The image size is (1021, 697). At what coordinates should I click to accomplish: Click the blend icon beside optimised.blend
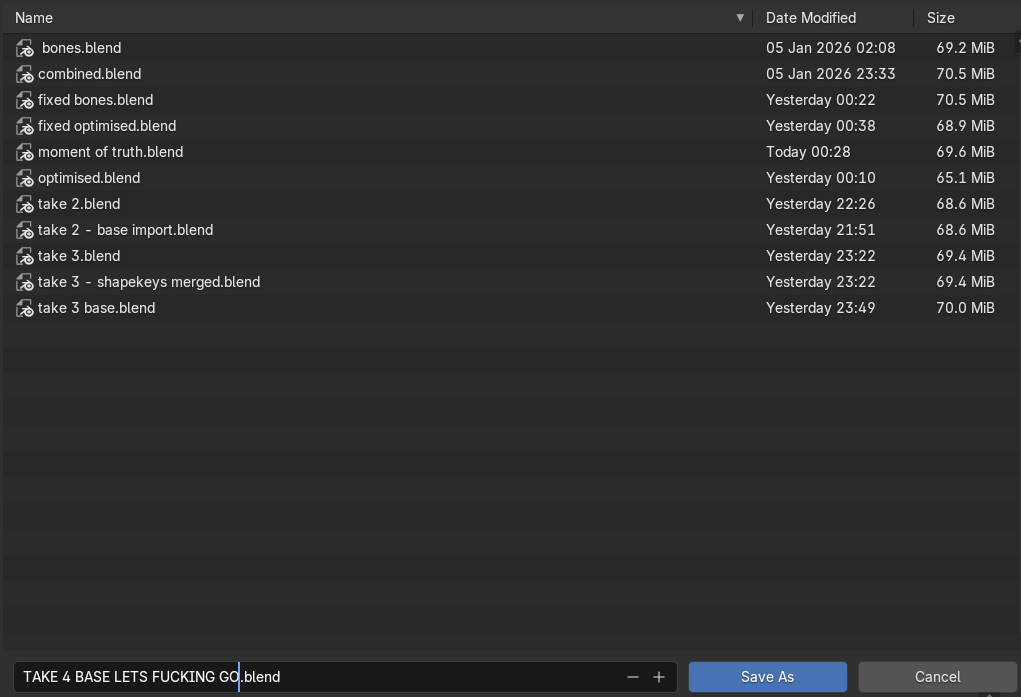click(25, 178)
